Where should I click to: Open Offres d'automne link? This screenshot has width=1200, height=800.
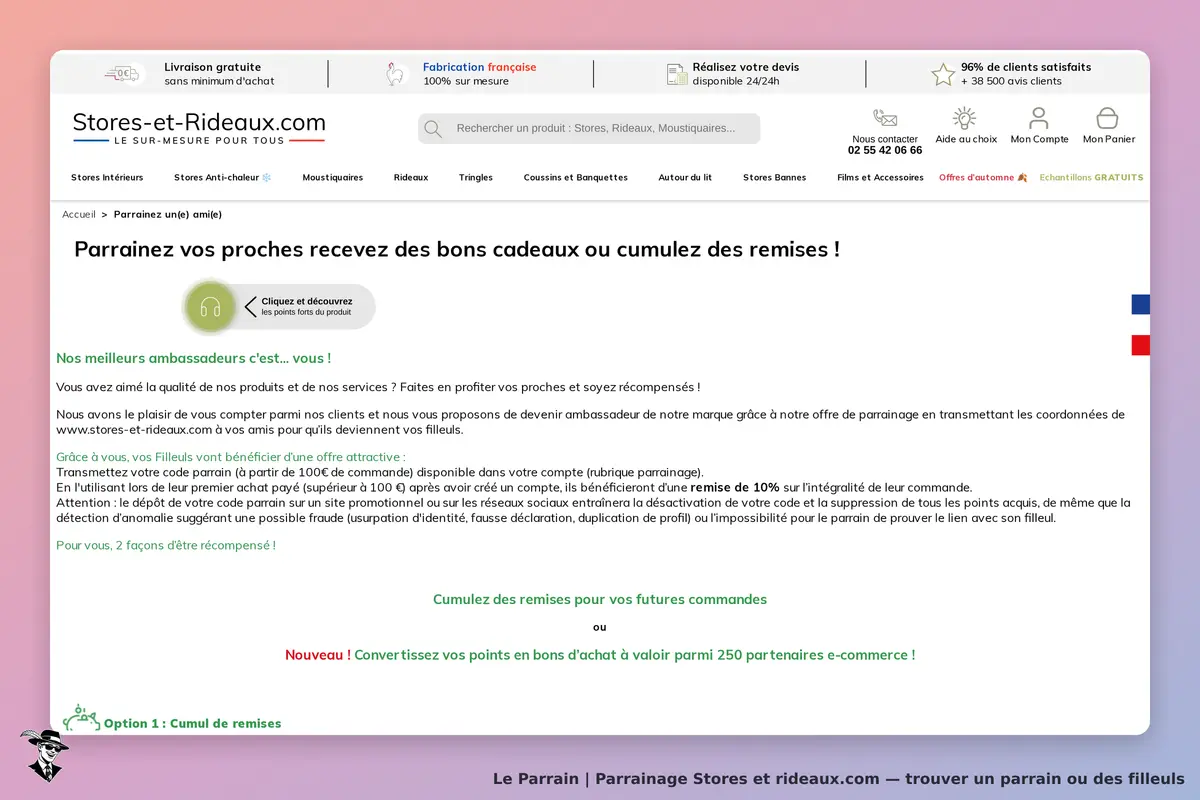point(983,177)
